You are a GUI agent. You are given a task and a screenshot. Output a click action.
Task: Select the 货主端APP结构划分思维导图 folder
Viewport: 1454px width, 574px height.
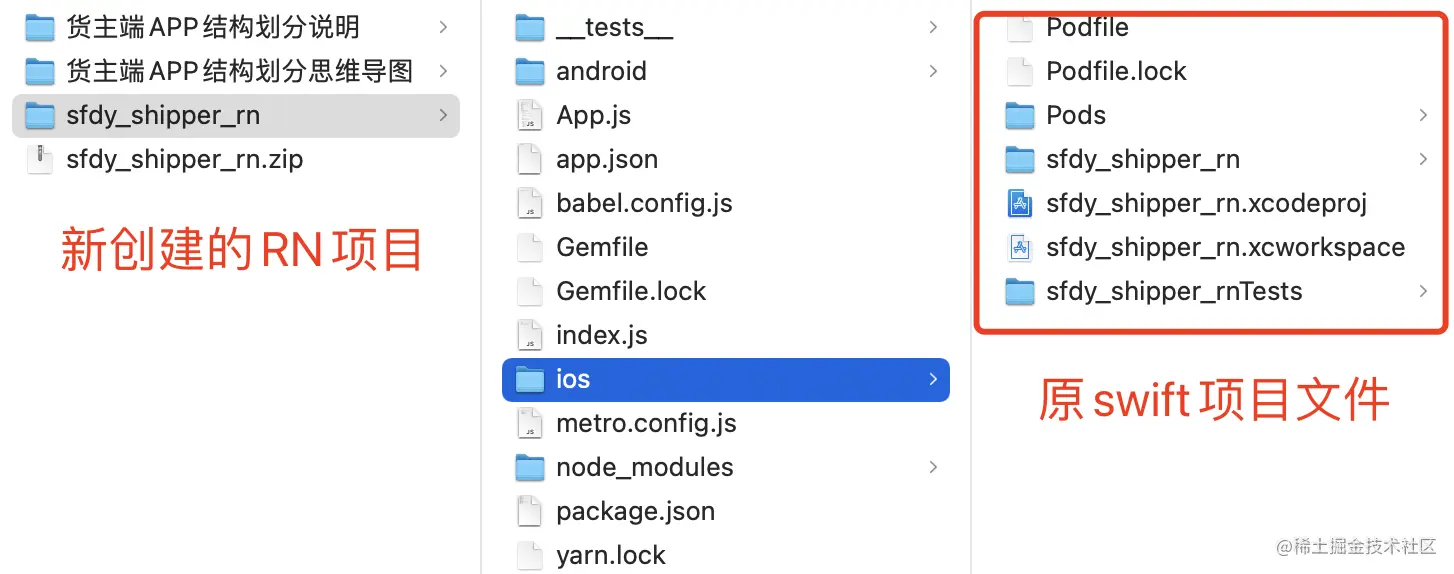coord(239,72)
